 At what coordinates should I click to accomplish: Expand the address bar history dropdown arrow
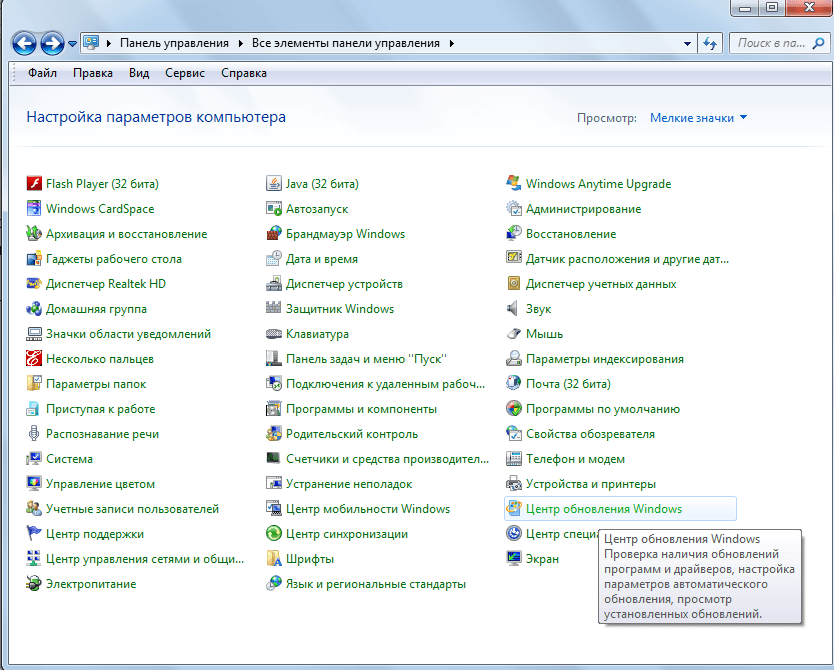tap(687, 44)
